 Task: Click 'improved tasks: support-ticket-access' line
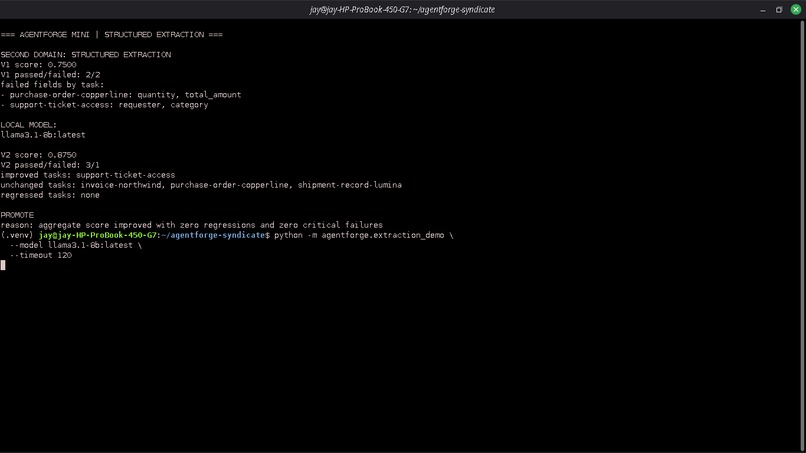point(88,175)
